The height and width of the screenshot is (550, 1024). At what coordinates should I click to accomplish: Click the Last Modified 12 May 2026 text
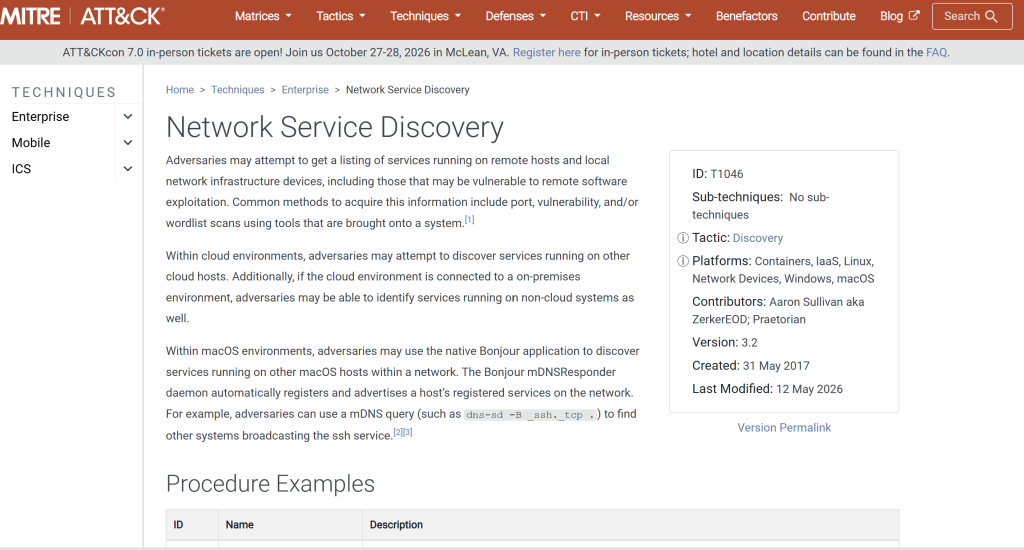767,389
